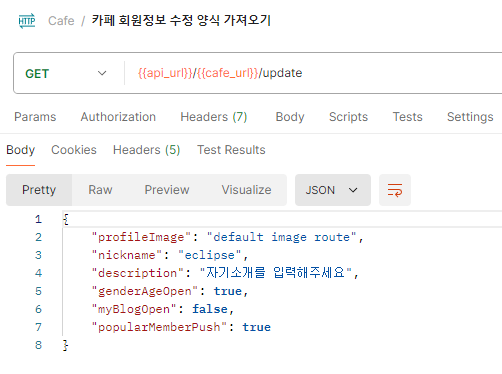Click the false value of myBlogOpen

pyautogui.click(x=210, y=309)
